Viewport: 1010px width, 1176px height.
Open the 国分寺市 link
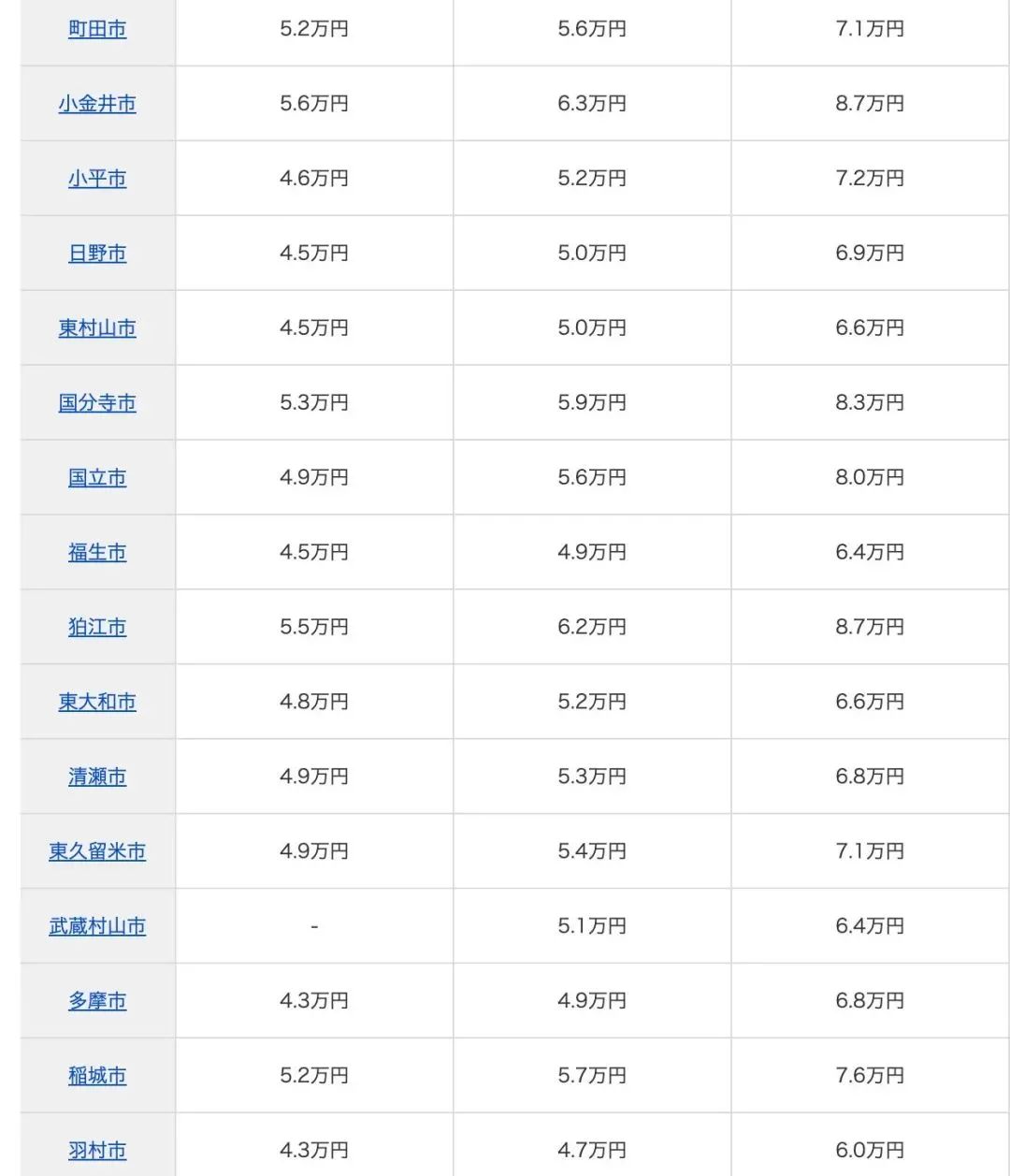click(x=97, y=403)
